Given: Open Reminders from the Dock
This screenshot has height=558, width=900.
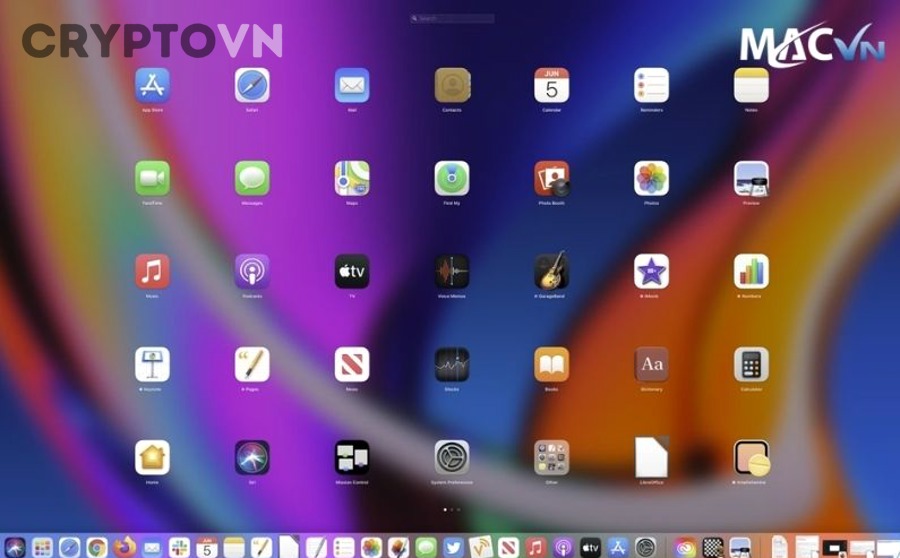Looking at the screenshot, I should coord(344,548).
